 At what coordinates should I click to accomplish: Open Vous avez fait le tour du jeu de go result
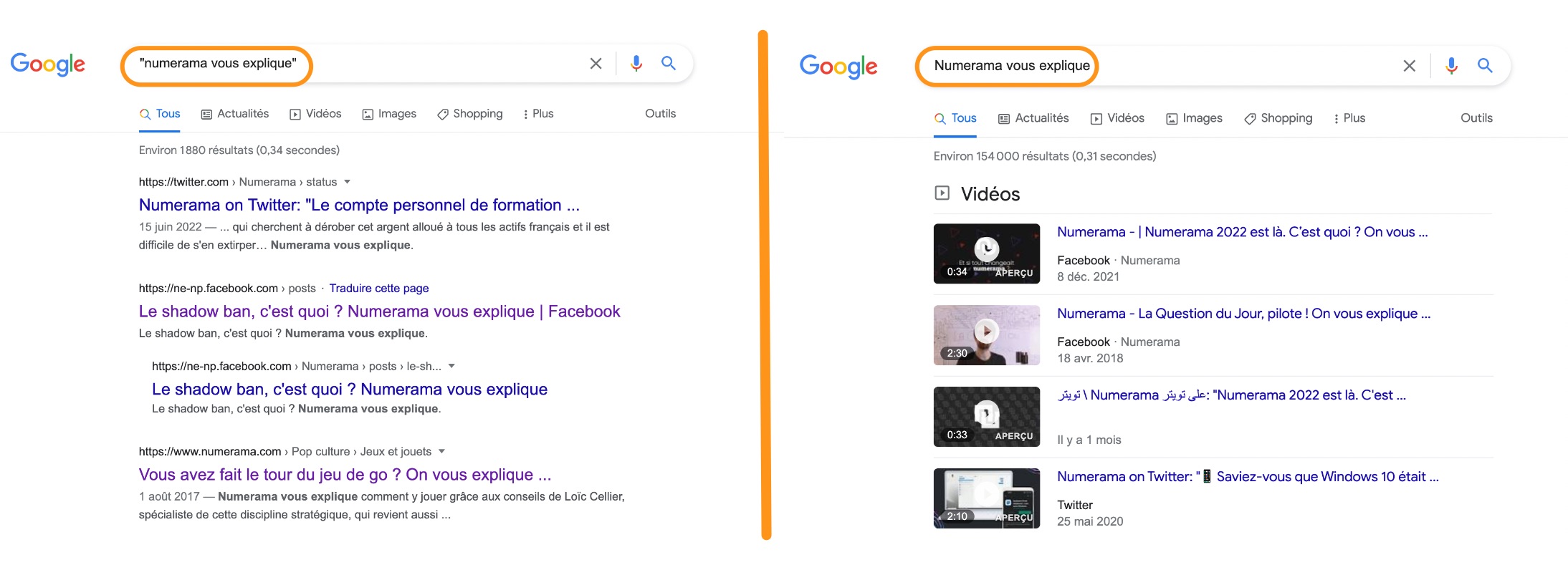pyautogui.click(x=345, y=475)
